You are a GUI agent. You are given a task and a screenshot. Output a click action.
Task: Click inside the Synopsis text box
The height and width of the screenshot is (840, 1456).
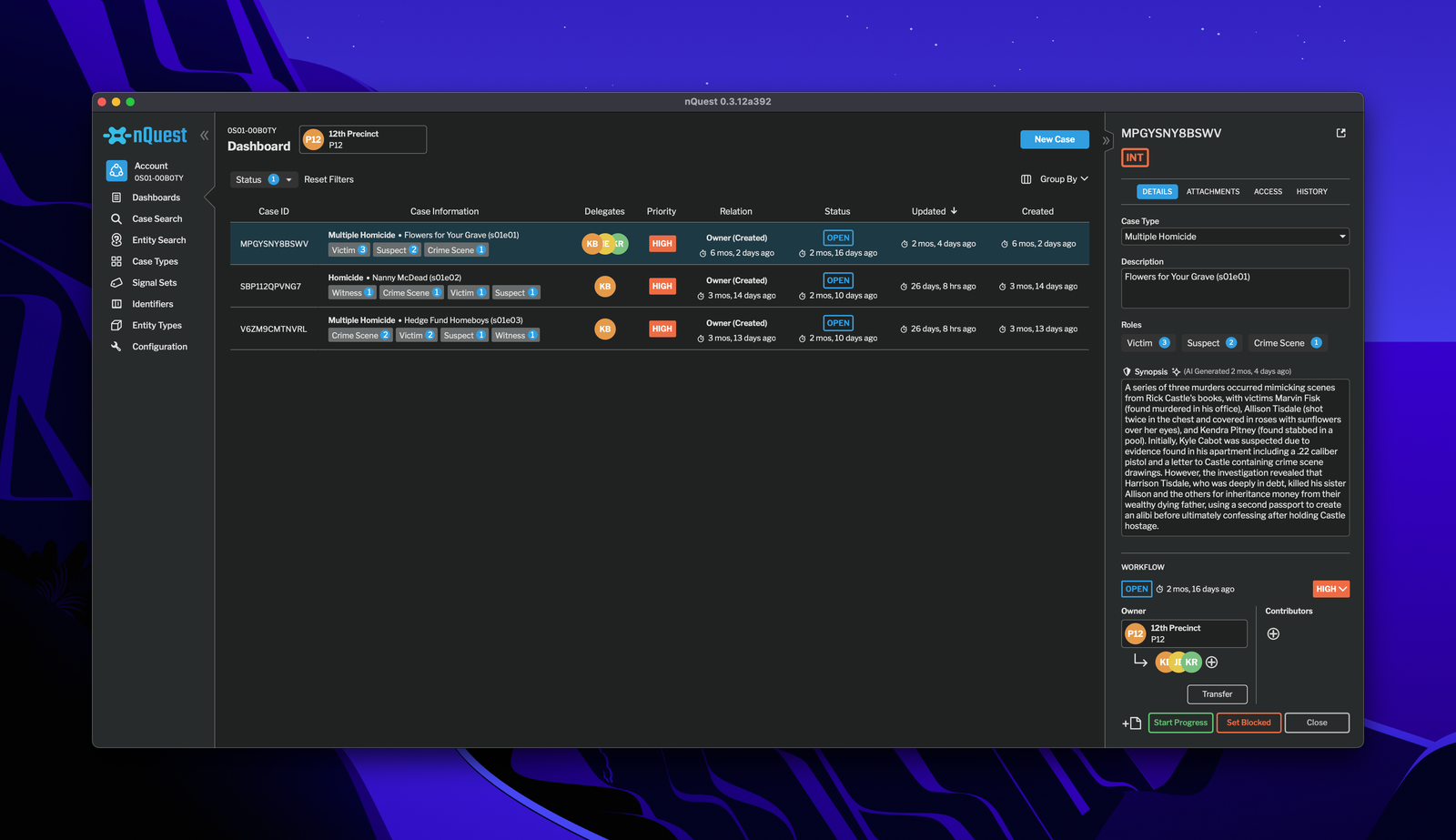[x=1235, y=458]
